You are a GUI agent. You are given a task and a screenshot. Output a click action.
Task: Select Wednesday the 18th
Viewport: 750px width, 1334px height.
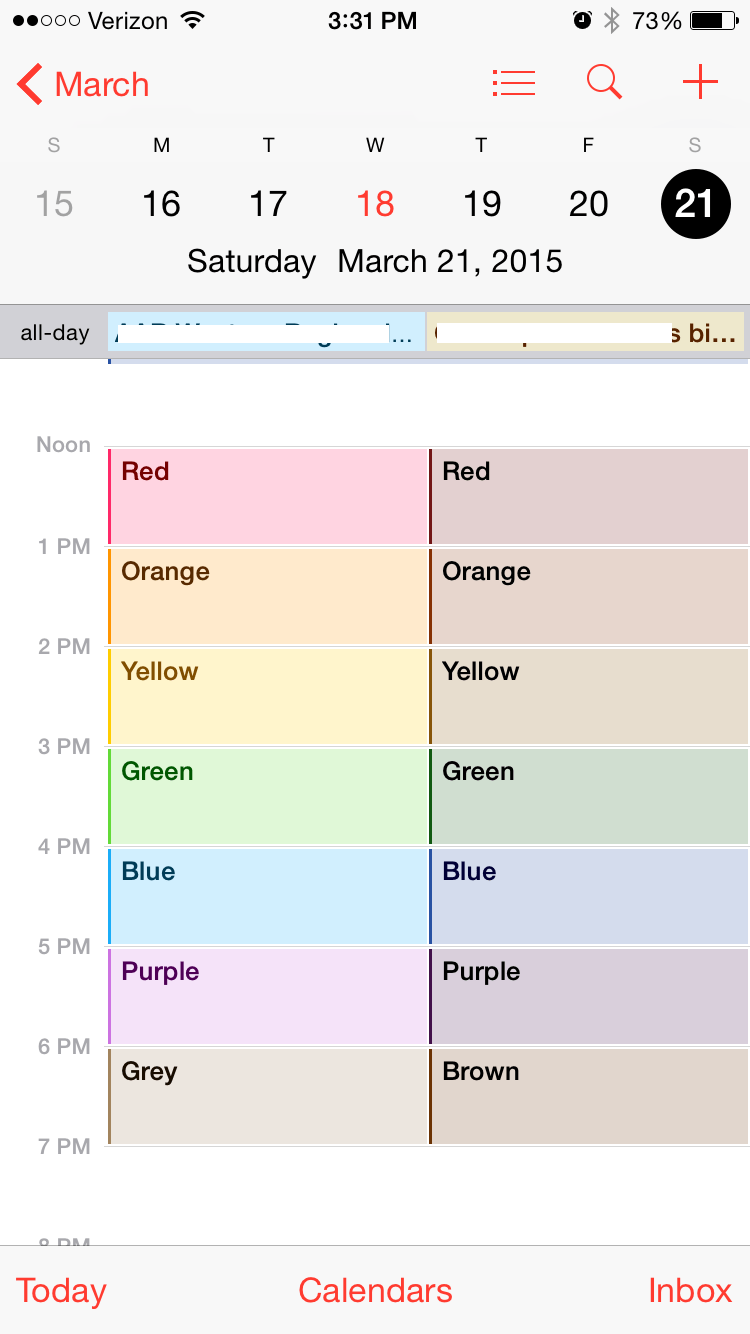(x=375, y=204)
